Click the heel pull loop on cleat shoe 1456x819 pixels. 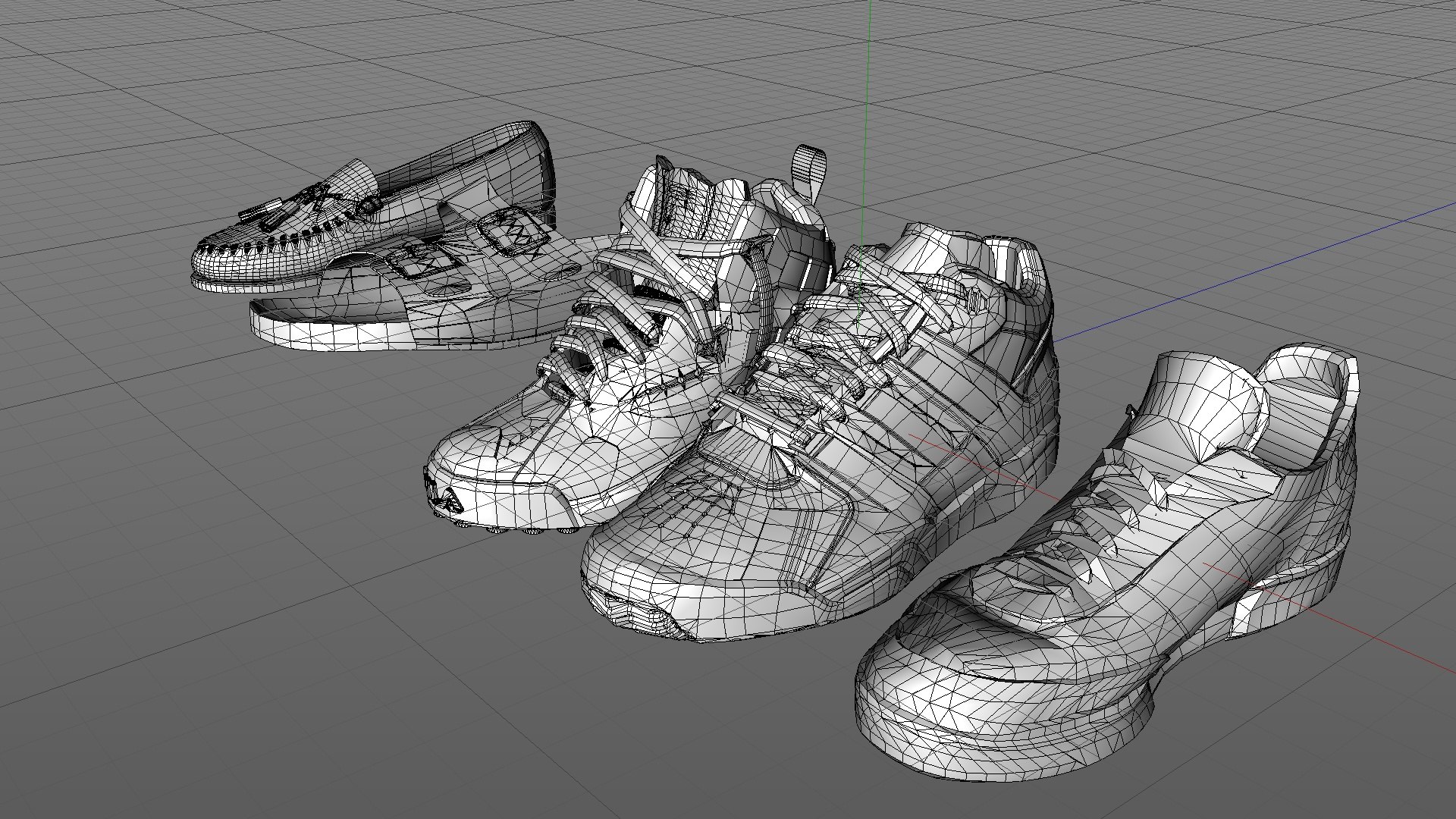(x=808, y=173)
